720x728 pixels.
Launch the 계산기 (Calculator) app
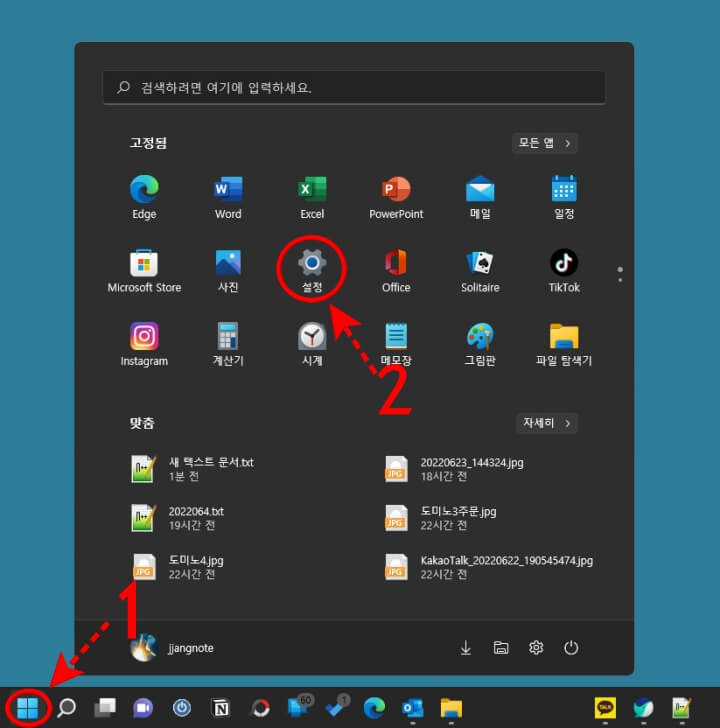click(x=228, y=344)
